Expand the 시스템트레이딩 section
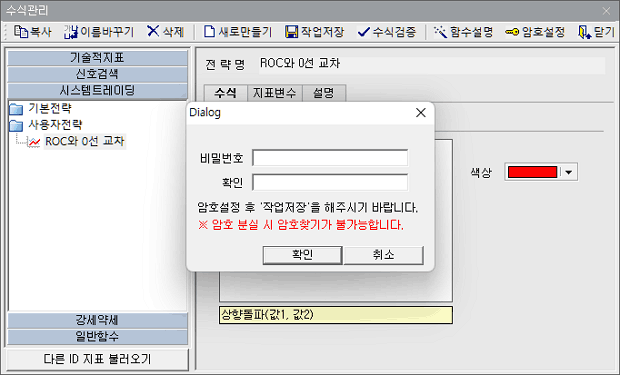The height and width of the screenshot is (375, 620). click(97, 91)
